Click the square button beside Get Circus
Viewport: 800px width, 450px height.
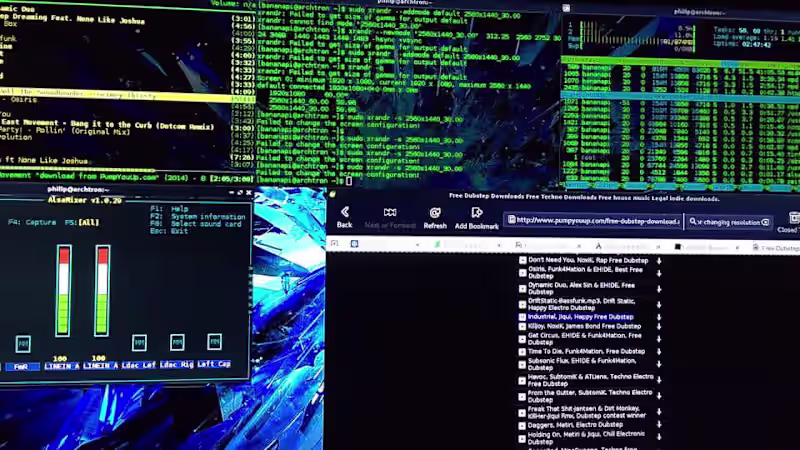(522, 339)
